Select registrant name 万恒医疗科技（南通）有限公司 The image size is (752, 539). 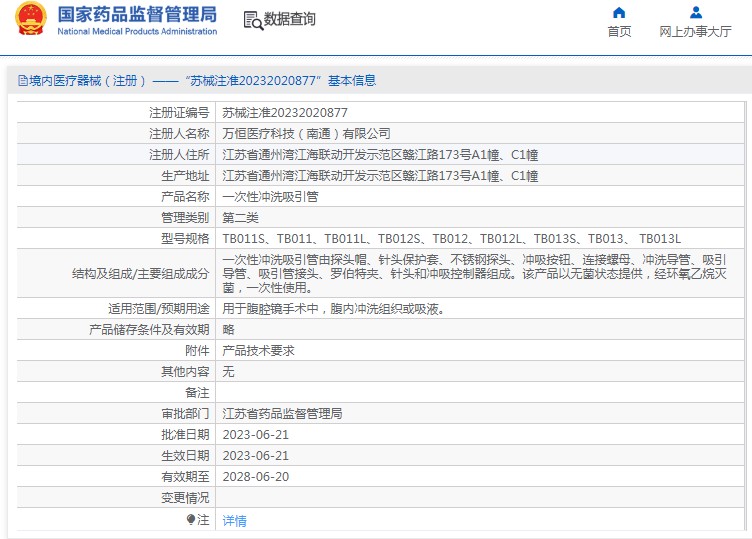pos(306,134)
